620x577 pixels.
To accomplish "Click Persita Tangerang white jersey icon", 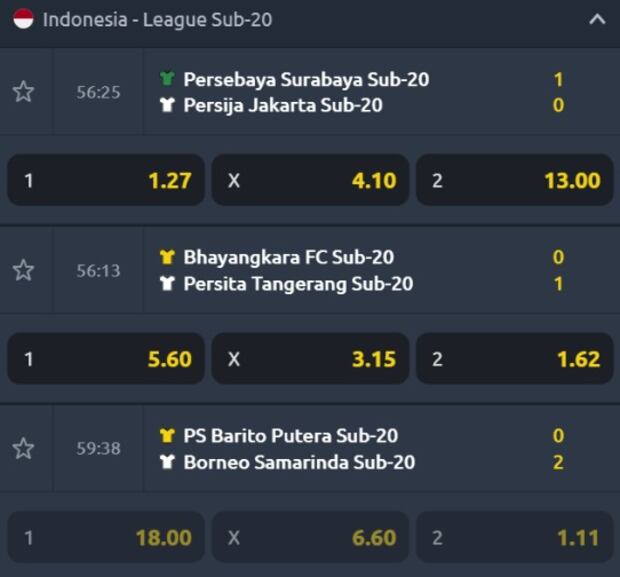I will point(167,283).
